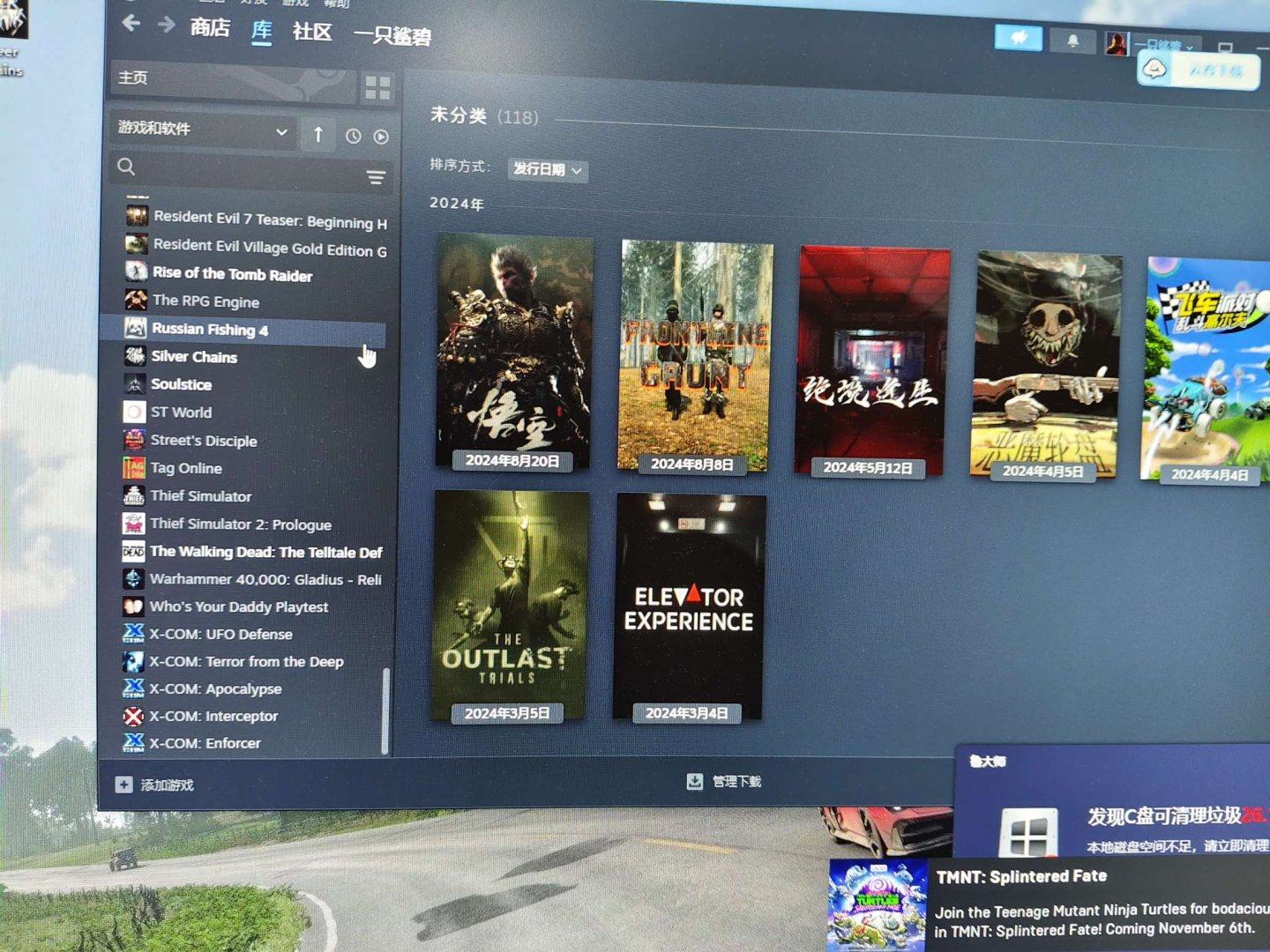Viewport: 1270px width, 952px height.
Task: Open the manage downloads icon
Action: [695, 781]
